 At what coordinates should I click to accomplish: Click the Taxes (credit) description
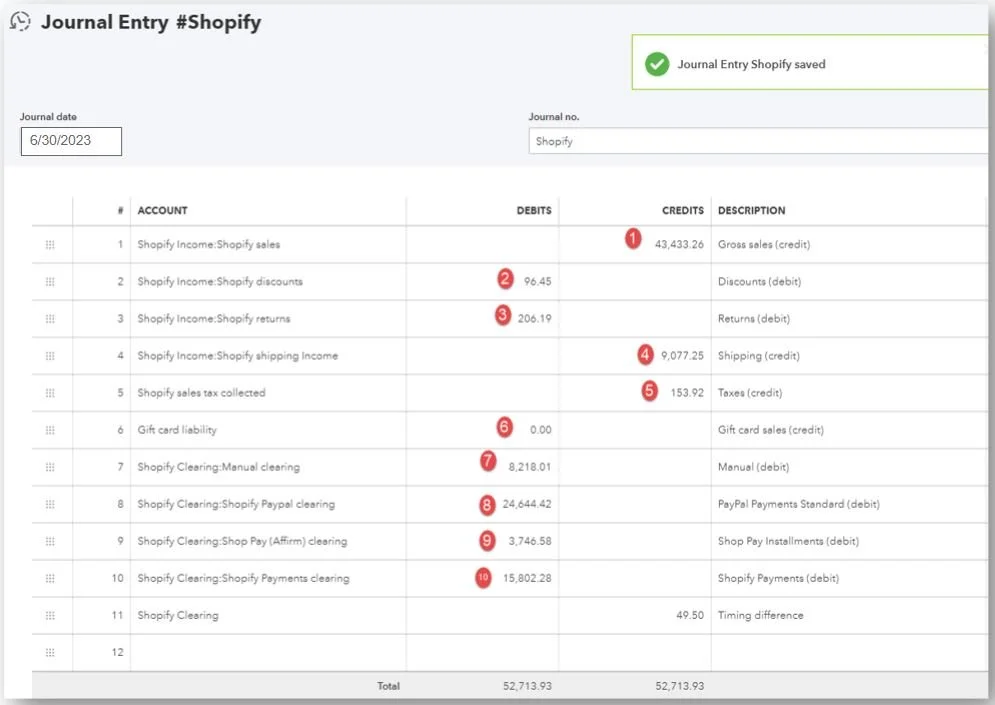(x=749, y=393)
